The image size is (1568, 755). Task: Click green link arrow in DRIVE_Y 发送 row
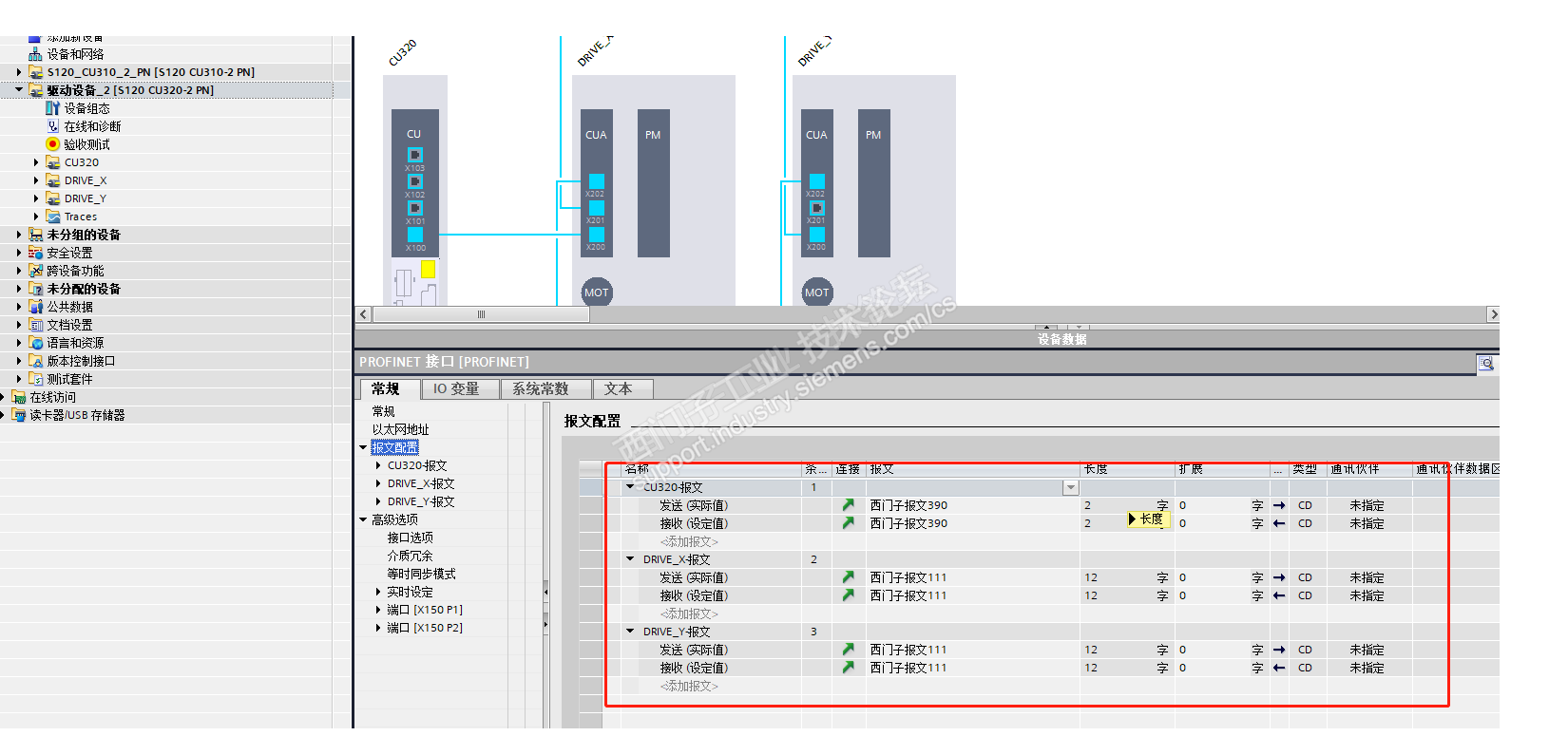[x=848, y=650]
